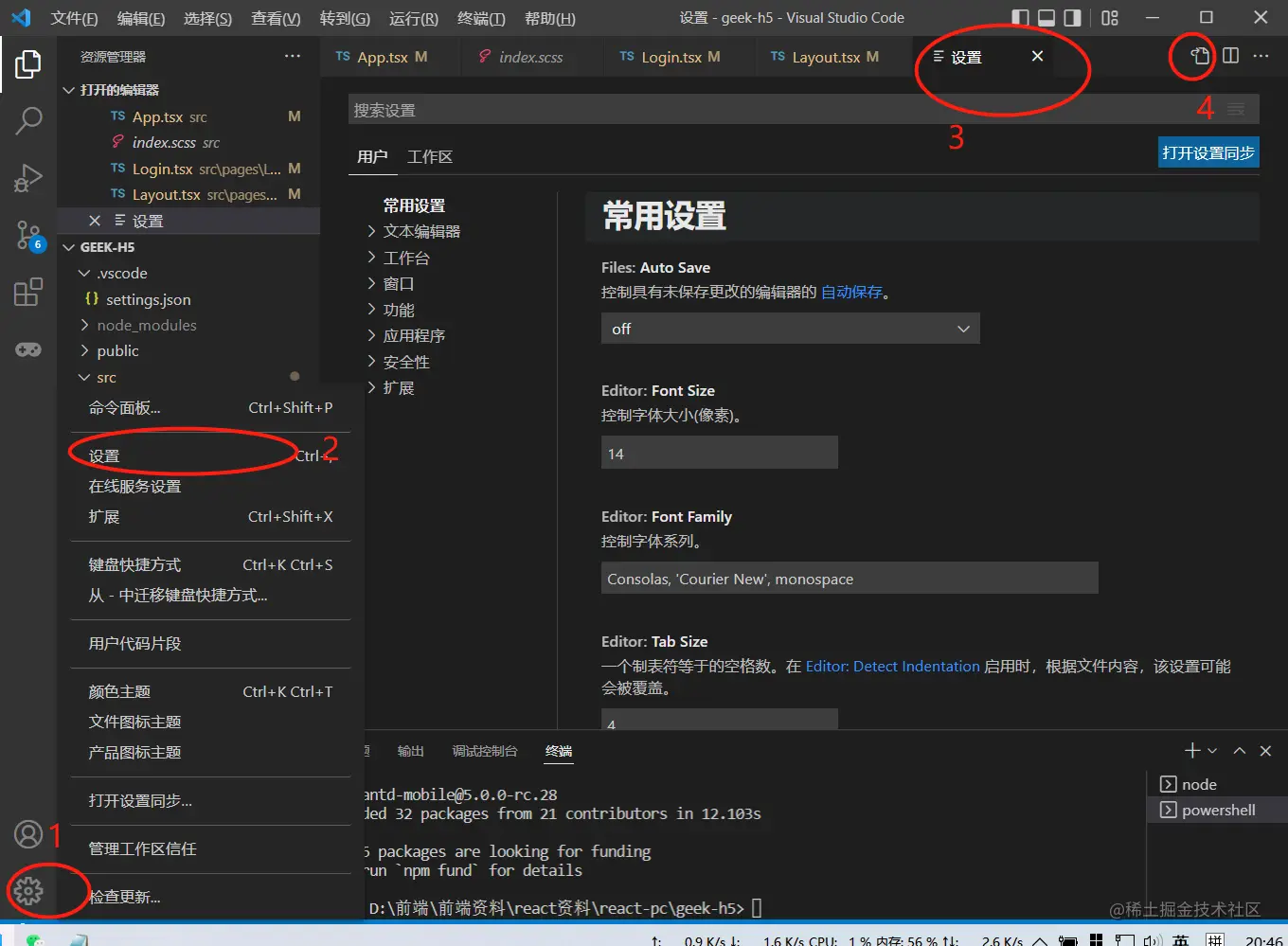Open the editor more actions ellipsis
The image size is (1288, 946).
pos(1261,56)
